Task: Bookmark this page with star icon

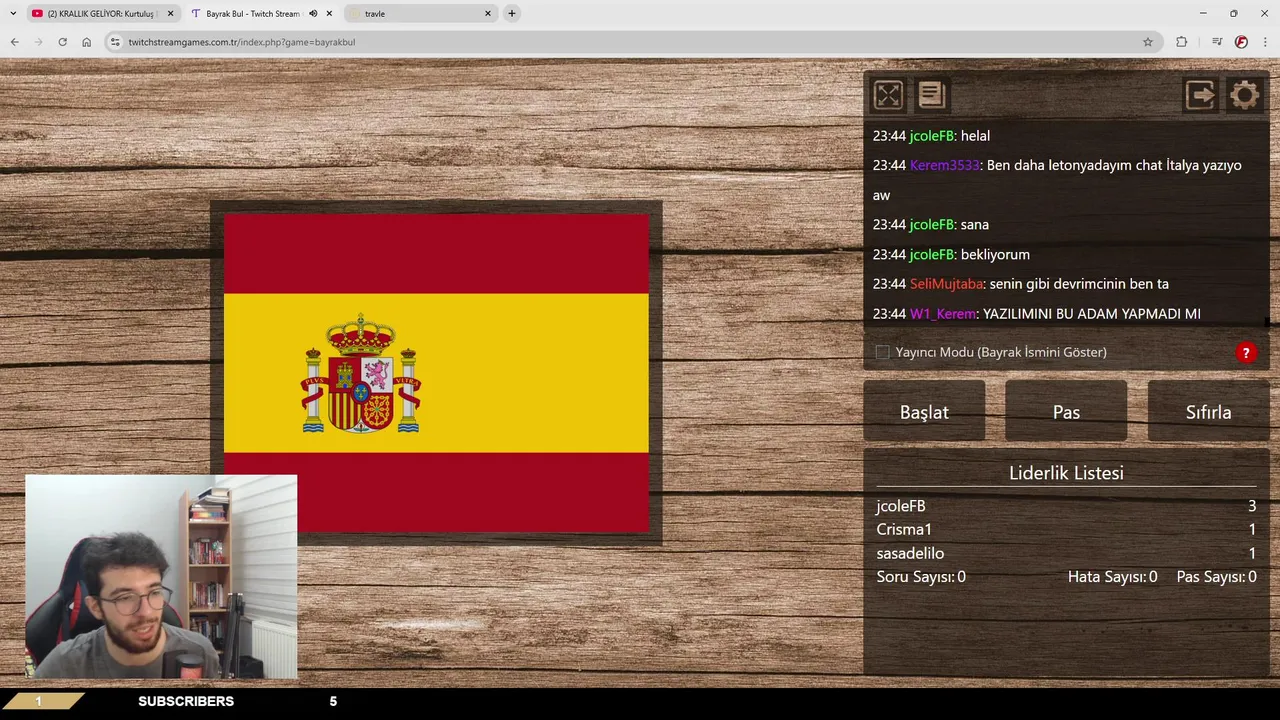Action: click(x=1148, y=42)
